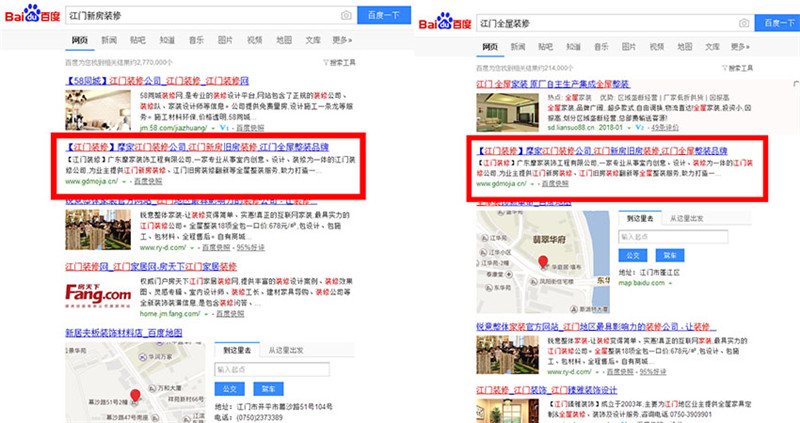Expand the dropdown arrow after www.ry-d.com on 江门新房装修 page
800x423 pixels.
(x=192, y=248)
